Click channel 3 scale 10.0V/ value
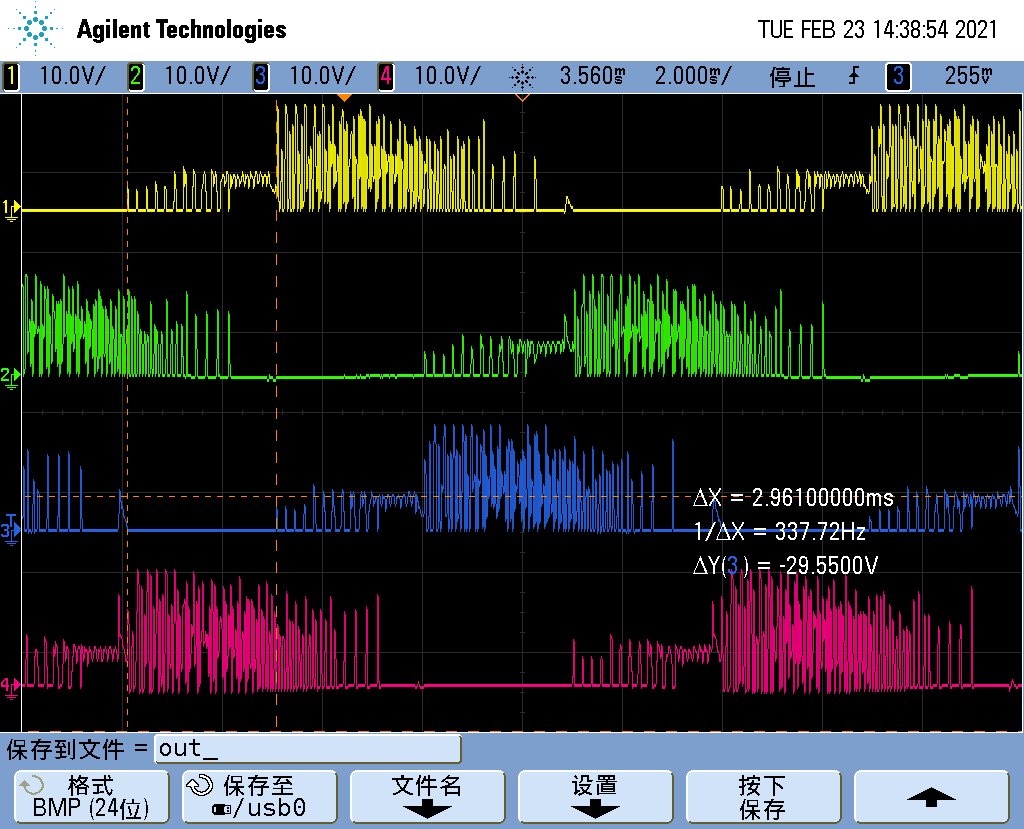This screenshot has height=829, width=1024. [322, 76]
